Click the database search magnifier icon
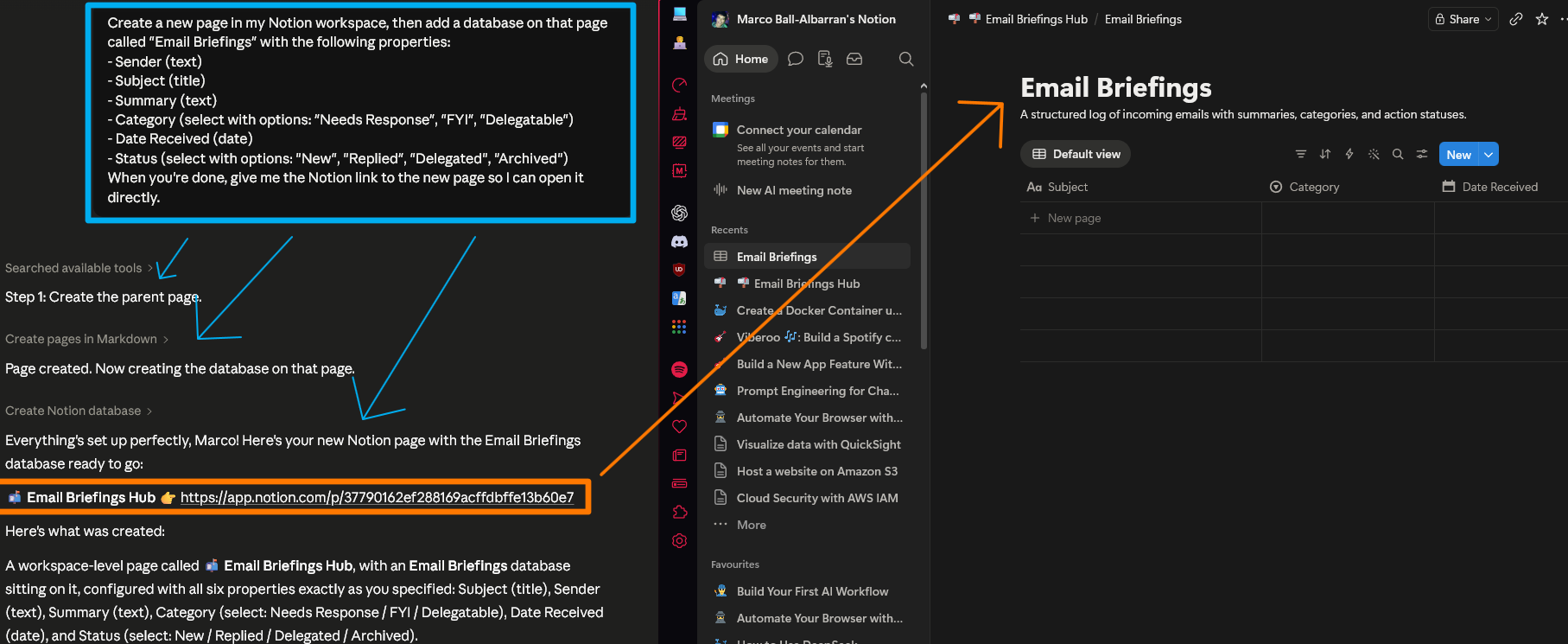This screenshot has height=644, width=1568. [x=1398, y=154]
